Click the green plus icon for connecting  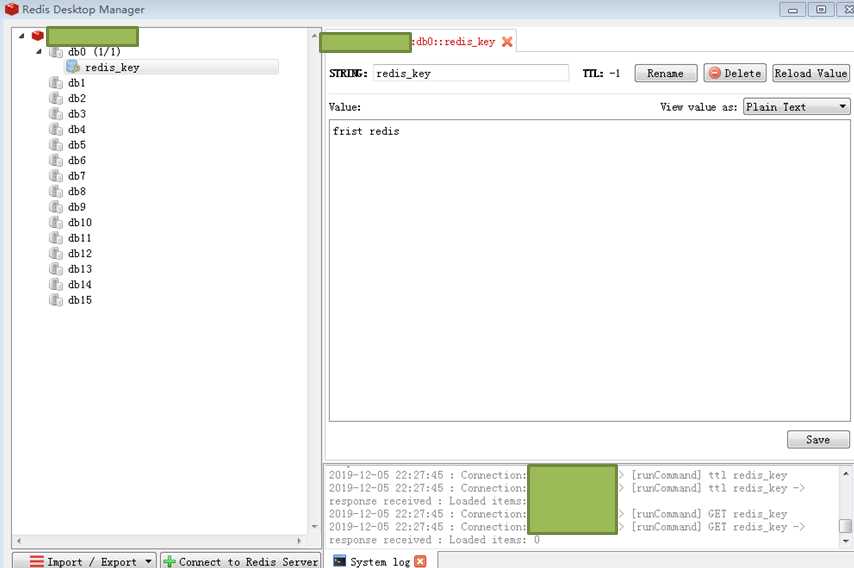pos(169,561)
